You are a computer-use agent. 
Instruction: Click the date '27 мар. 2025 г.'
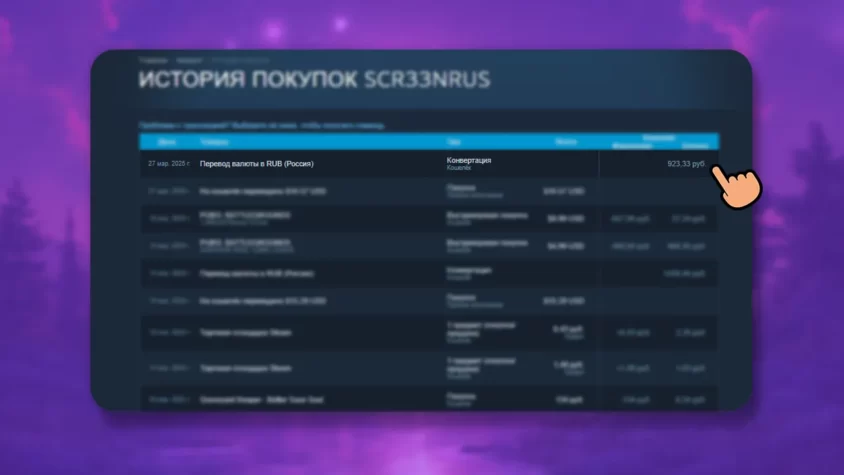point(168,164)
